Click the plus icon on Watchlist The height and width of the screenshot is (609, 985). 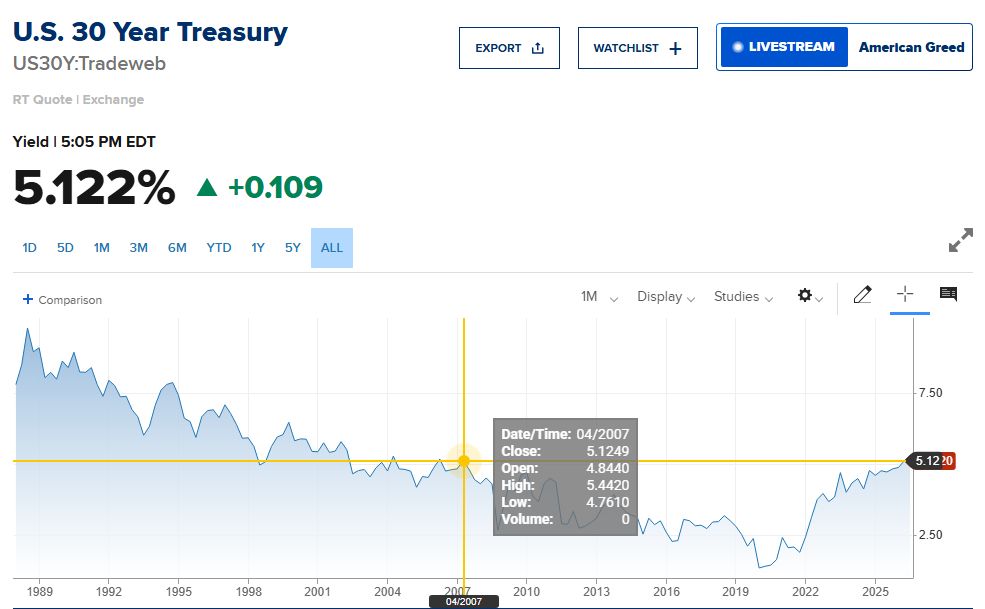[675, 48]
